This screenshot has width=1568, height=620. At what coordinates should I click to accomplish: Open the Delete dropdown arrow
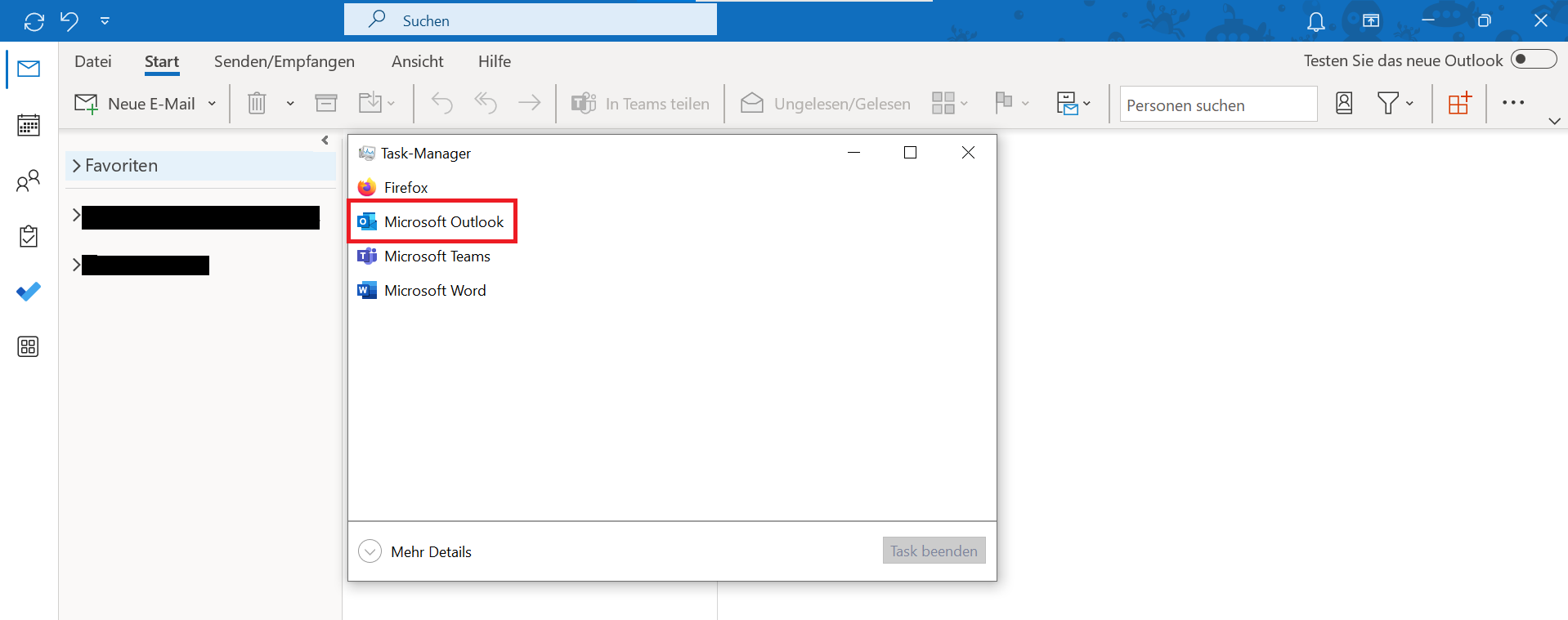tap(290, 104)
